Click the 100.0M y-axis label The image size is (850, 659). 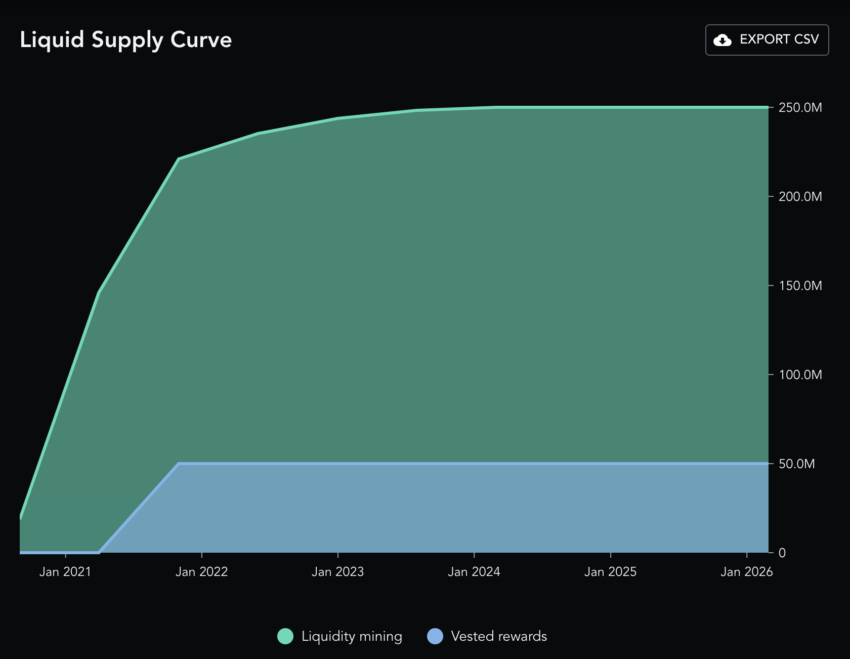pos(800,374)
